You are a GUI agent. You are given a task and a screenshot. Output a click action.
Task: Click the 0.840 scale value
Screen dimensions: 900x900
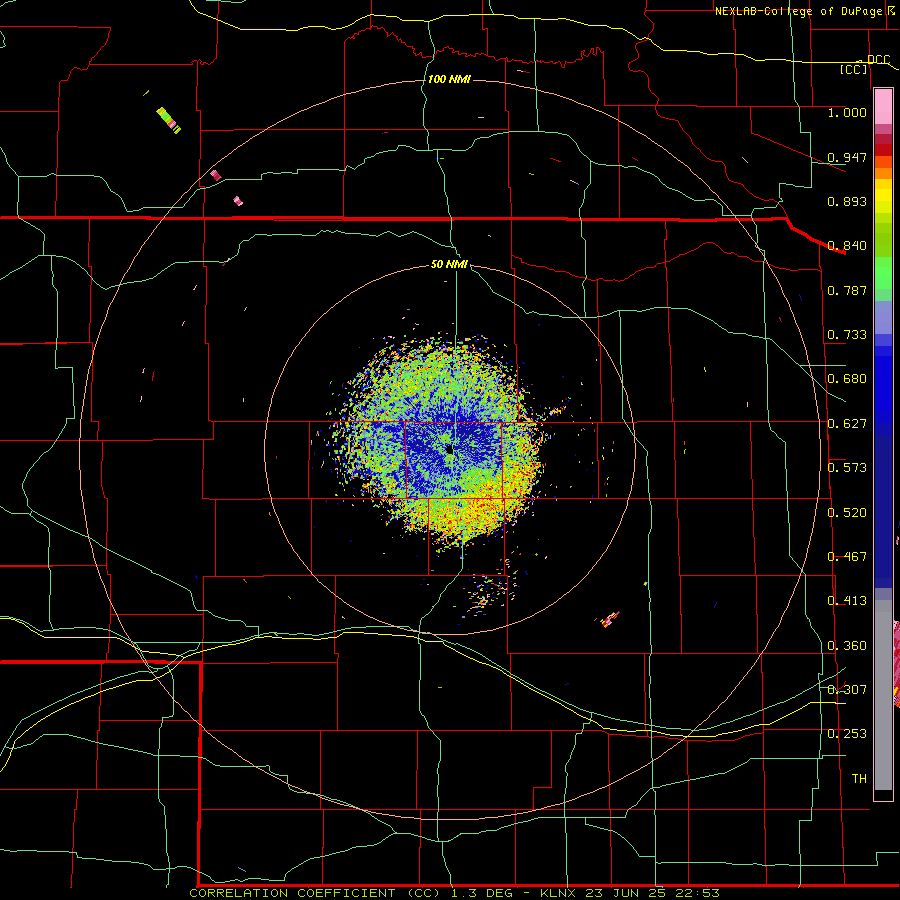click(x=847, y=246)
